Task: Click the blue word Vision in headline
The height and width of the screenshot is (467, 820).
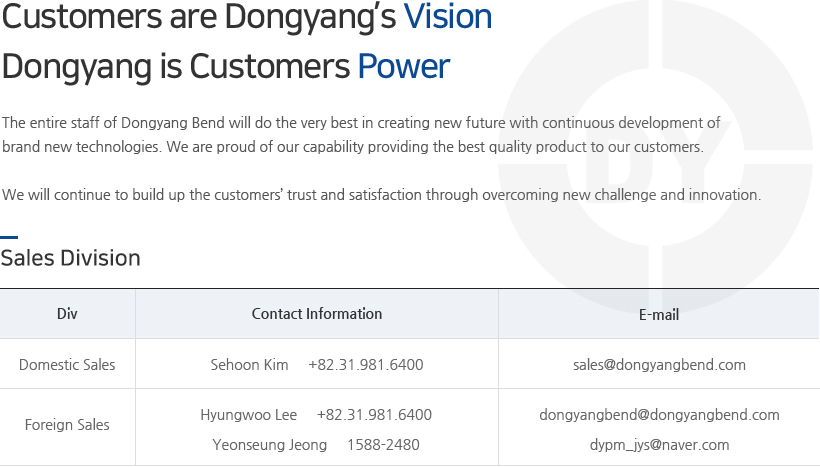Action: point(448,17)
